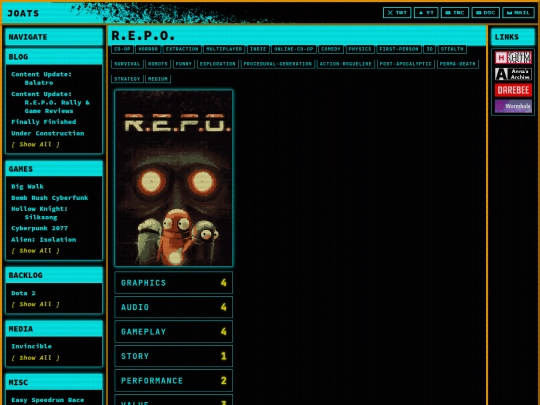Click the 3D tag
Image resolution: width=540 pixels, height=405 pixels.
pyautogui.click(x=429, y=49)
